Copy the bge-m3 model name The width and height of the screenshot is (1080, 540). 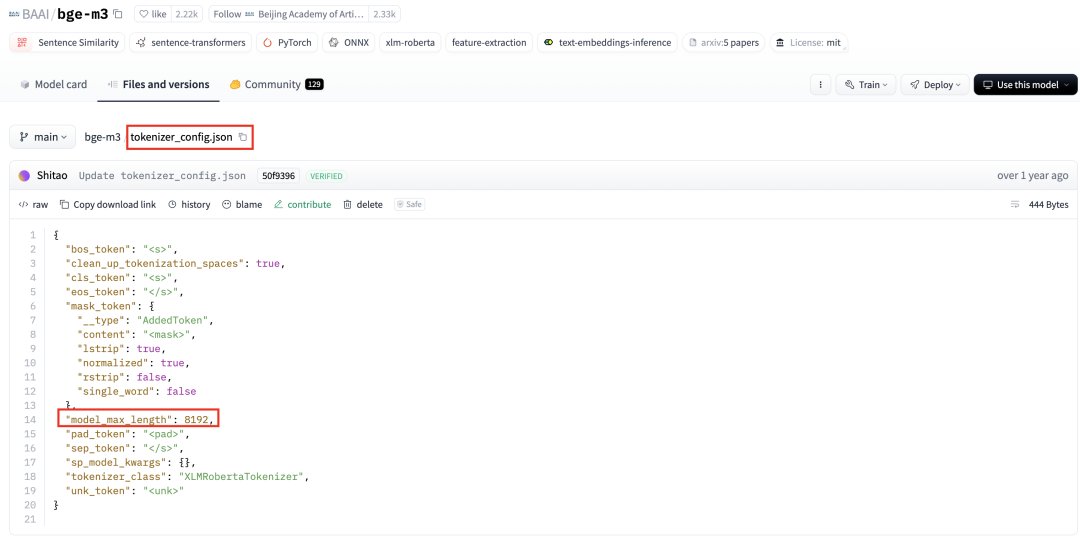[x=118, y=14]
